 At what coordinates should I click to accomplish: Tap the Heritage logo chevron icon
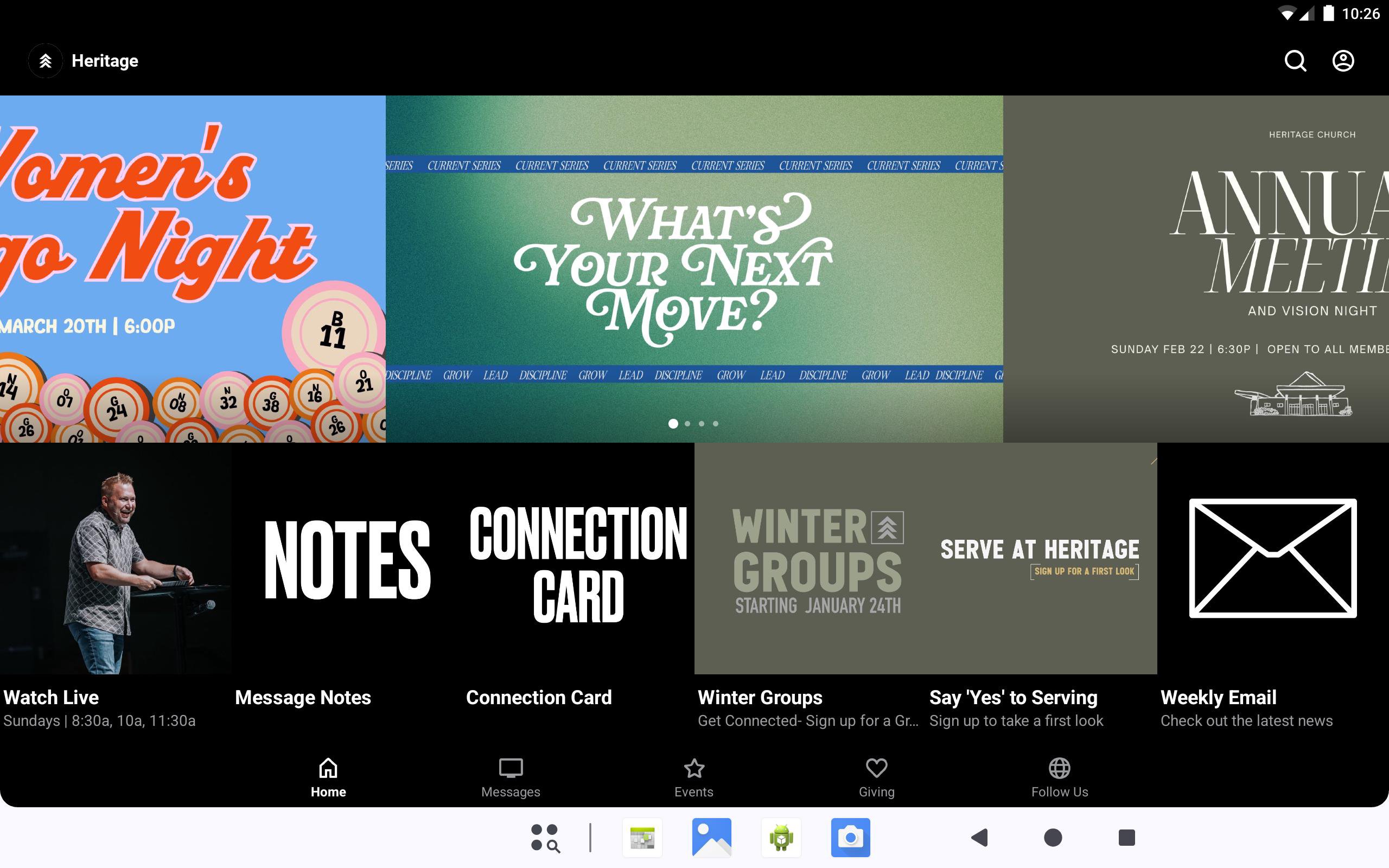coord(46,61)
